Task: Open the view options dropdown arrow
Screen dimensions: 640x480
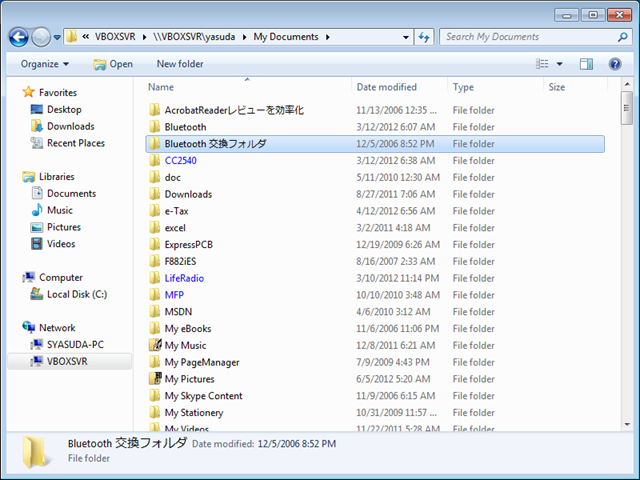Action: coord(560,64)
